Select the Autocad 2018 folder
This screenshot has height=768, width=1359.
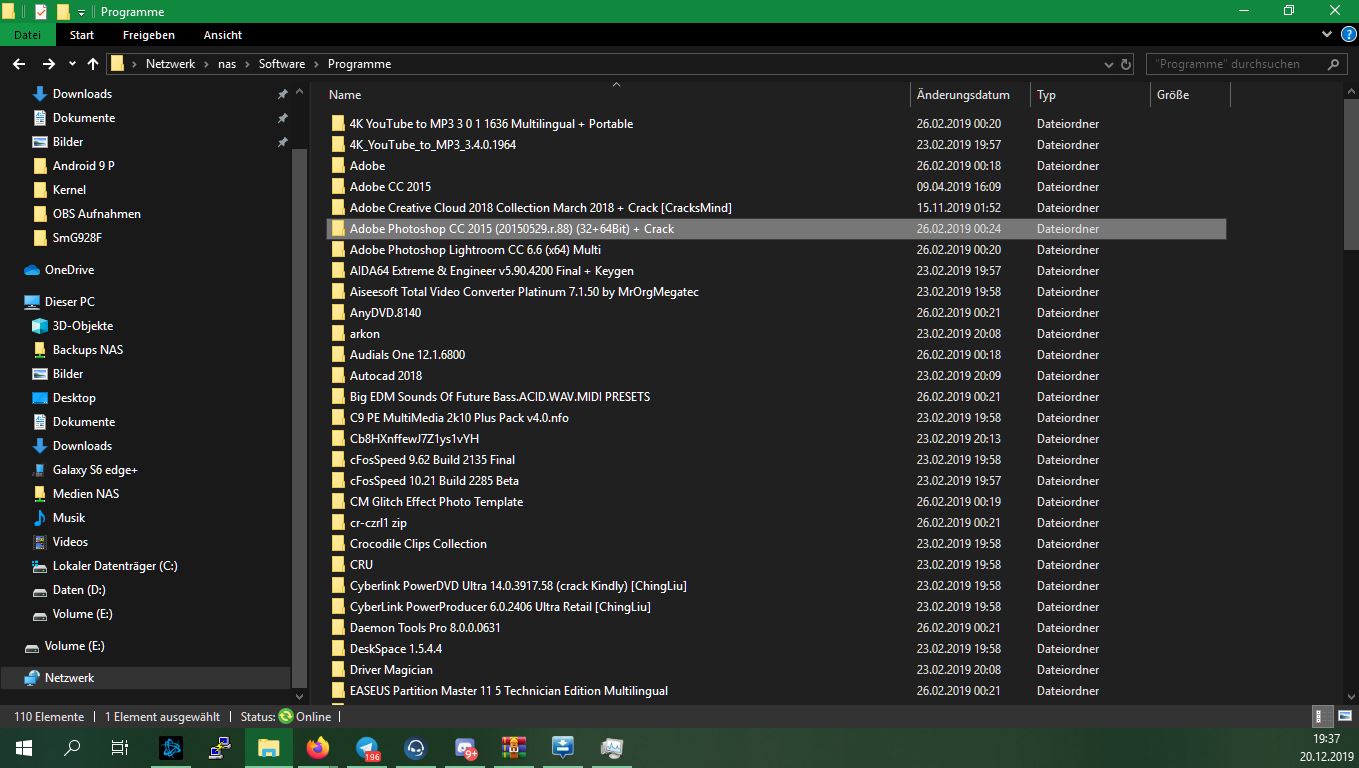[385, 376]
